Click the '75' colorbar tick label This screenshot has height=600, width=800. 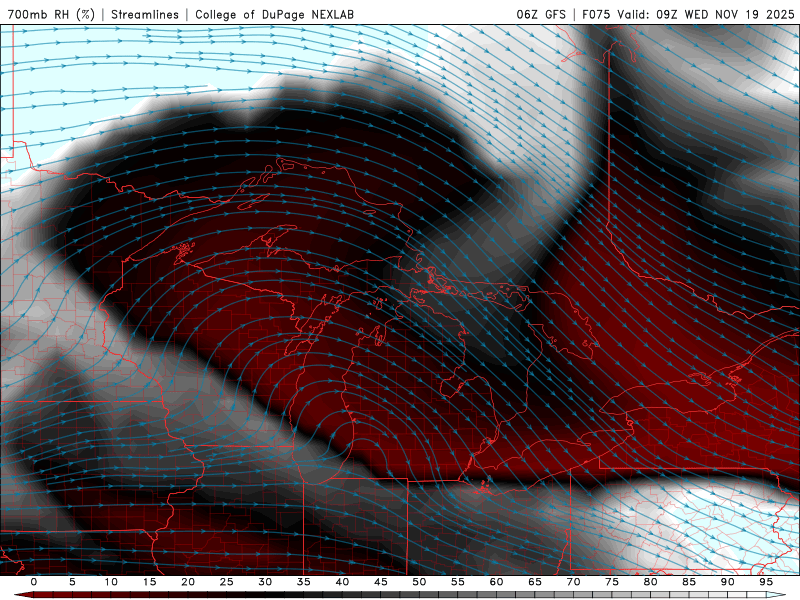(611, 582)
